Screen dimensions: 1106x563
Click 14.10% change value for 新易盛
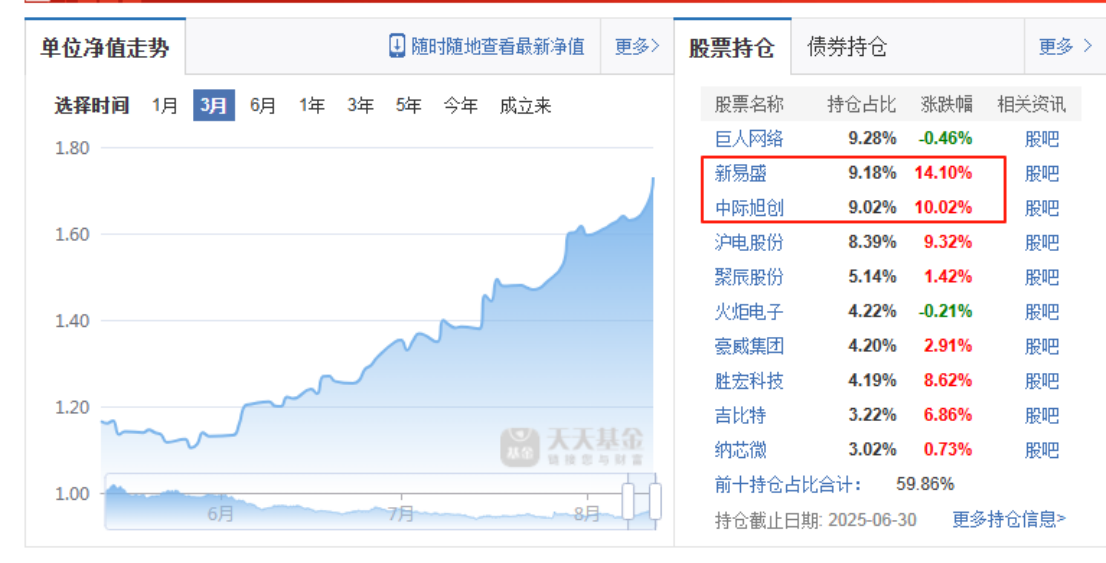943,173
